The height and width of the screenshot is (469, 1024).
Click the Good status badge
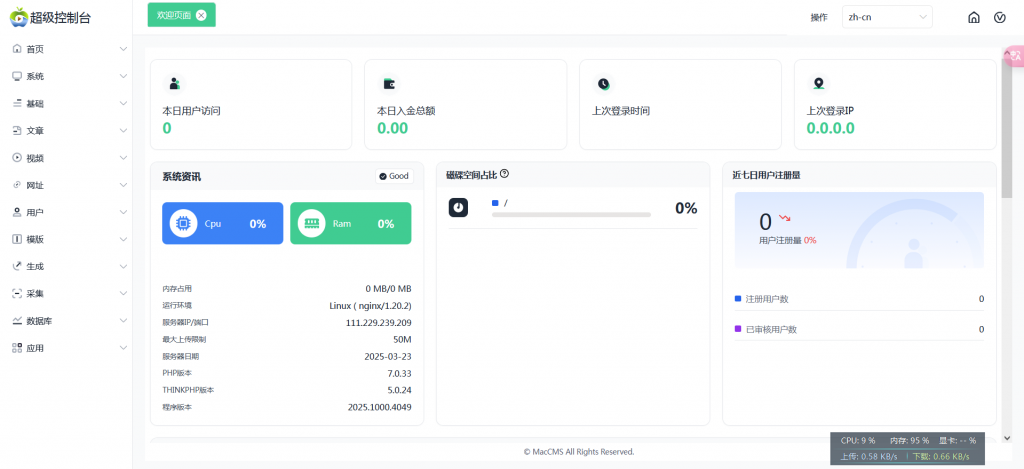394,176
